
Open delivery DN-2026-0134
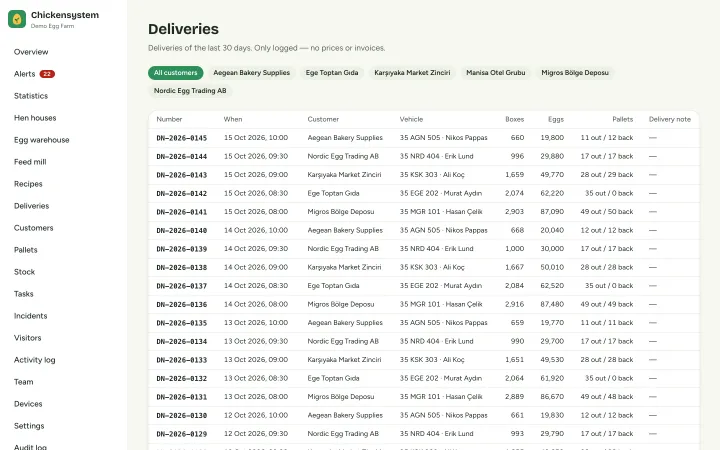182,342
